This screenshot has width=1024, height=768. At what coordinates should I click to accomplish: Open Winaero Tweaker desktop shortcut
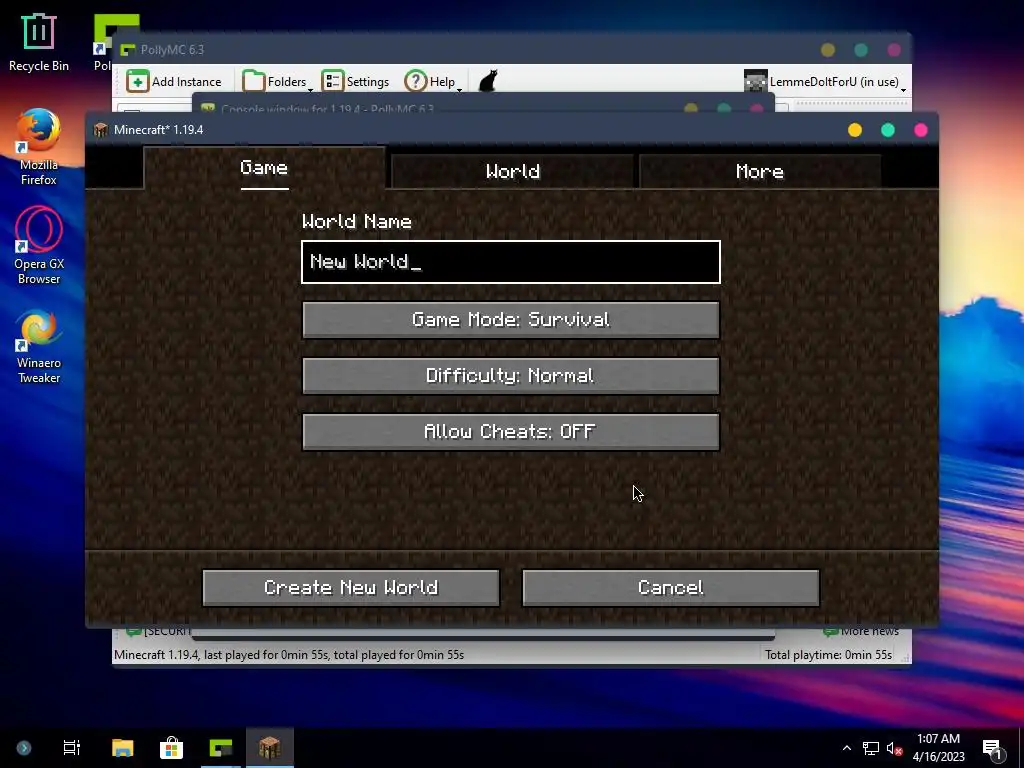(39, 346)
